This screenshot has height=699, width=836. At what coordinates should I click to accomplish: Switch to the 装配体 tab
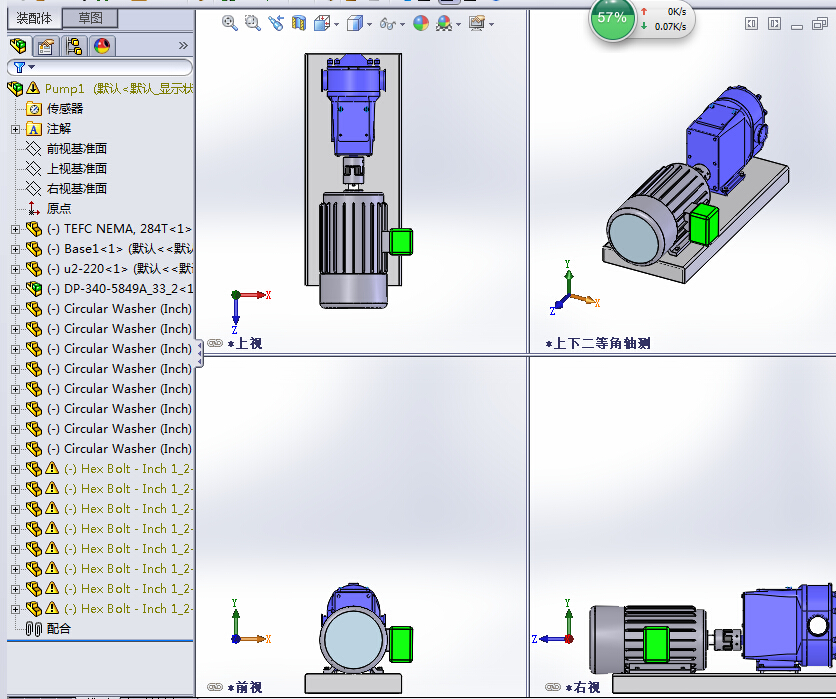[34, 19]
